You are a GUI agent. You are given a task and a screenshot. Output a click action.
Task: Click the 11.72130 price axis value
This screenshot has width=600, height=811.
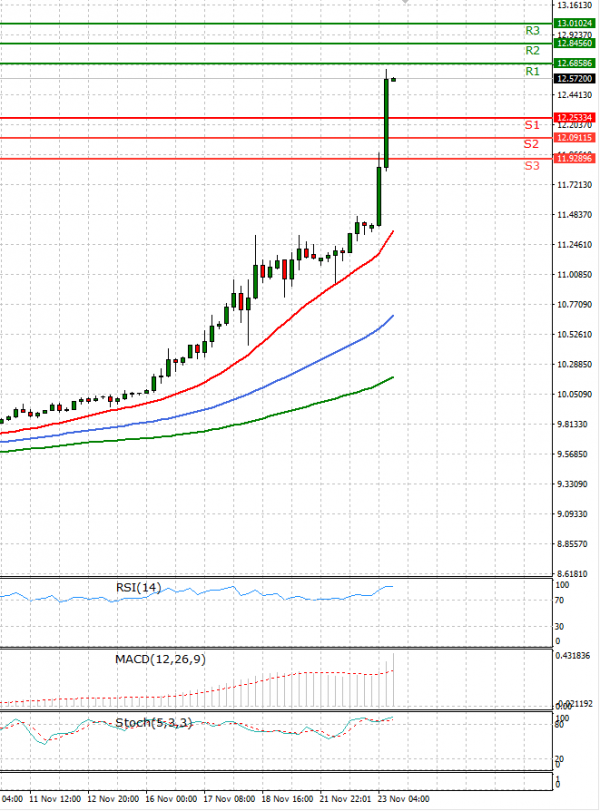574,185
